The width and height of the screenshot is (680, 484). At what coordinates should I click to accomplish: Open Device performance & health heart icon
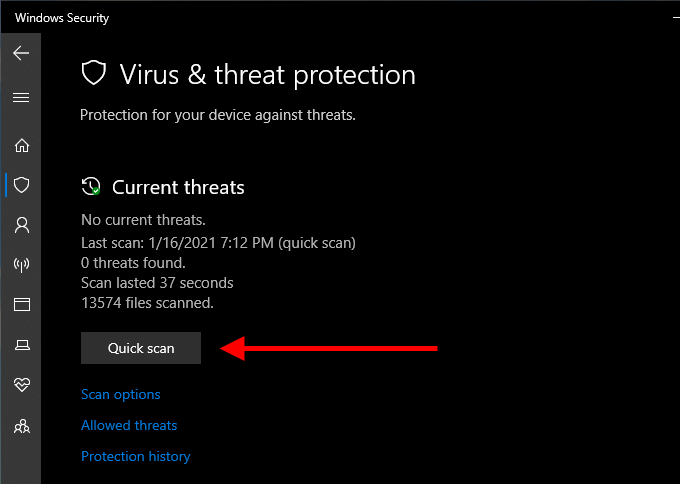click(x=21, y=385)
